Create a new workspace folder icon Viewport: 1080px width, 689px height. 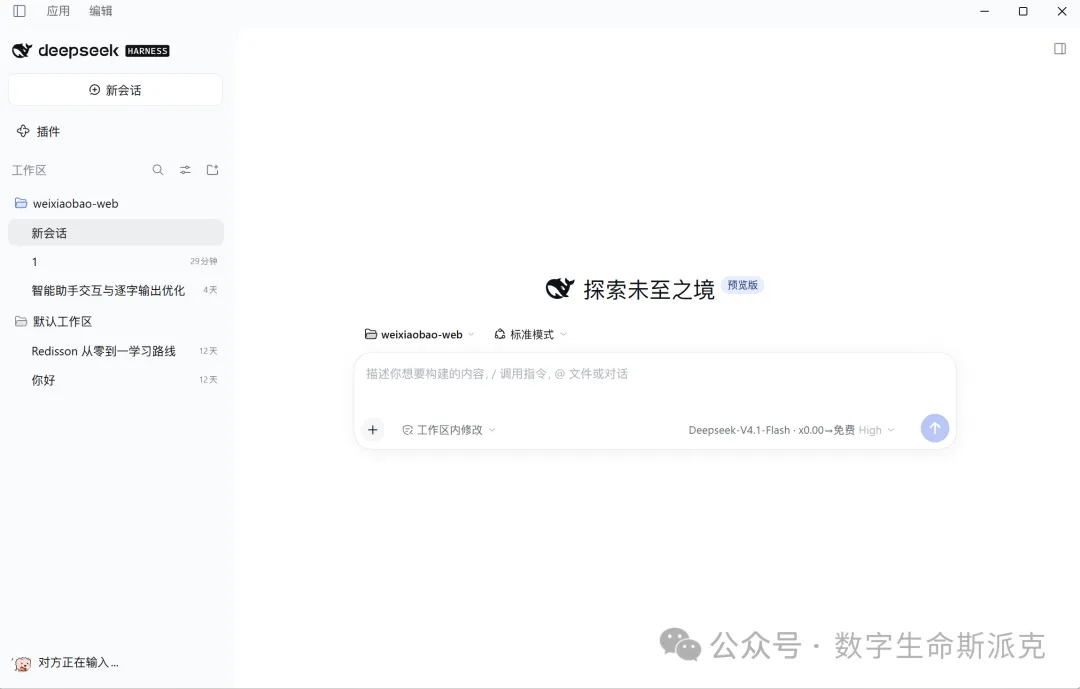pos(213,169)
